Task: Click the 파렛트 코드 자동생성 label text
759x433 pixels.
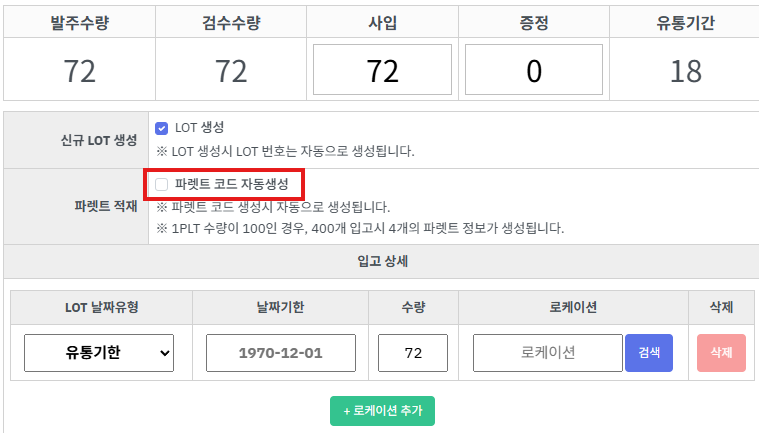Action: [231, 184]
